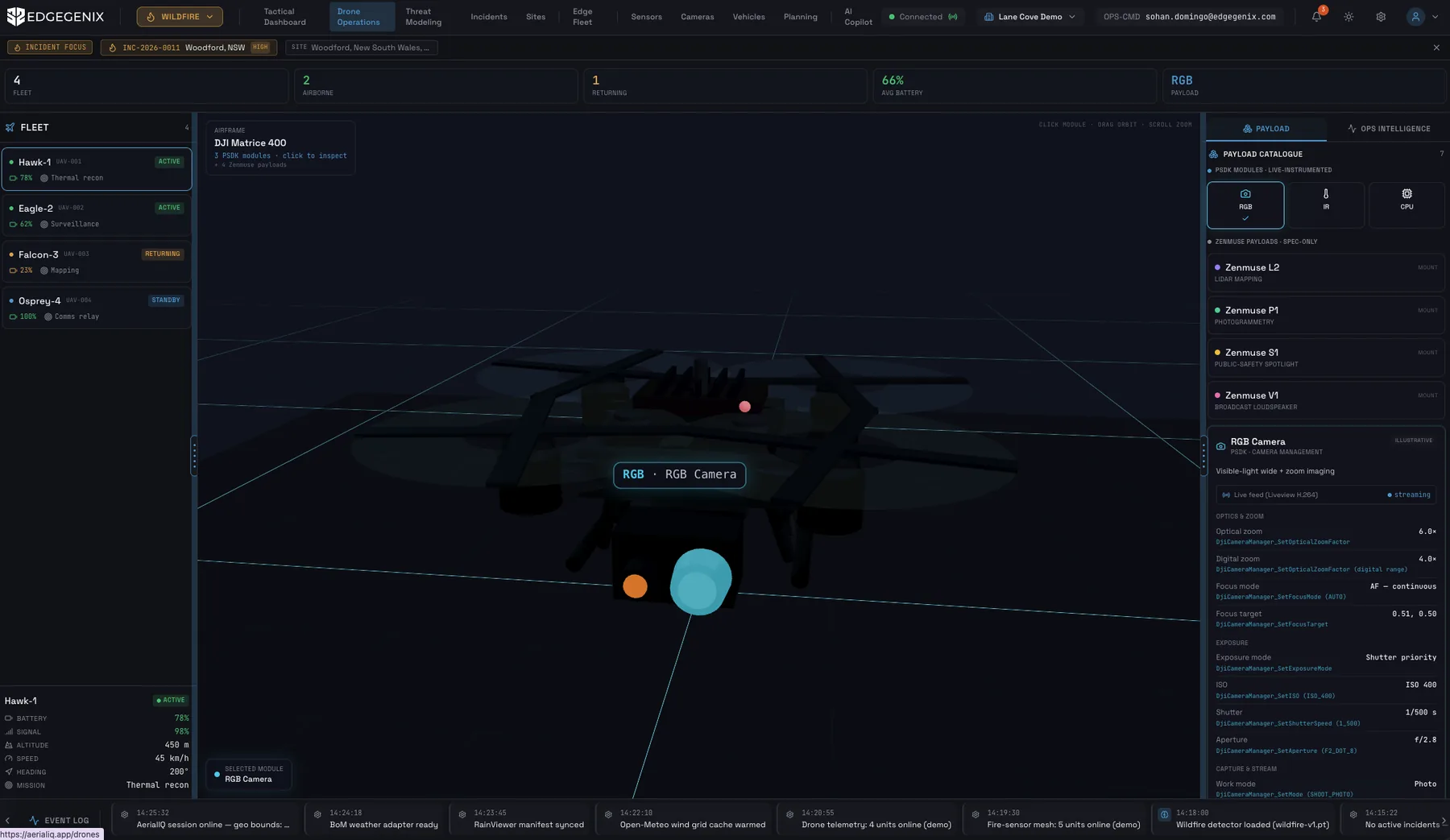
Task: Click the Avg Battery stat card
Action: pyautogui.click(x=1015, y=85)
